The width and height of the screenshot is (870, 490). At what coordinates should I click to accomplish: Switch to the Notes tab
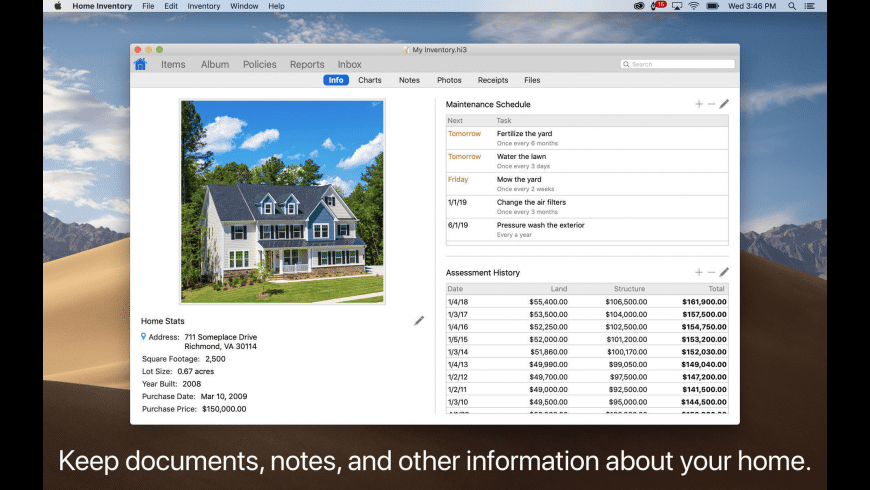pyautogui.click(x=409, y=80)
